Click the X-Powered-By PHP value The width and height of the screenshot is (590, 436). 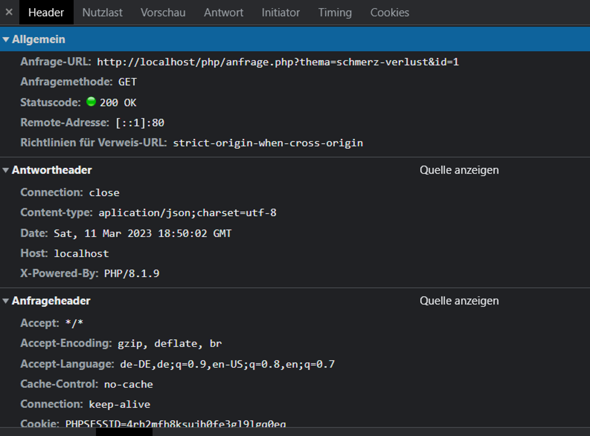(132, 273)
